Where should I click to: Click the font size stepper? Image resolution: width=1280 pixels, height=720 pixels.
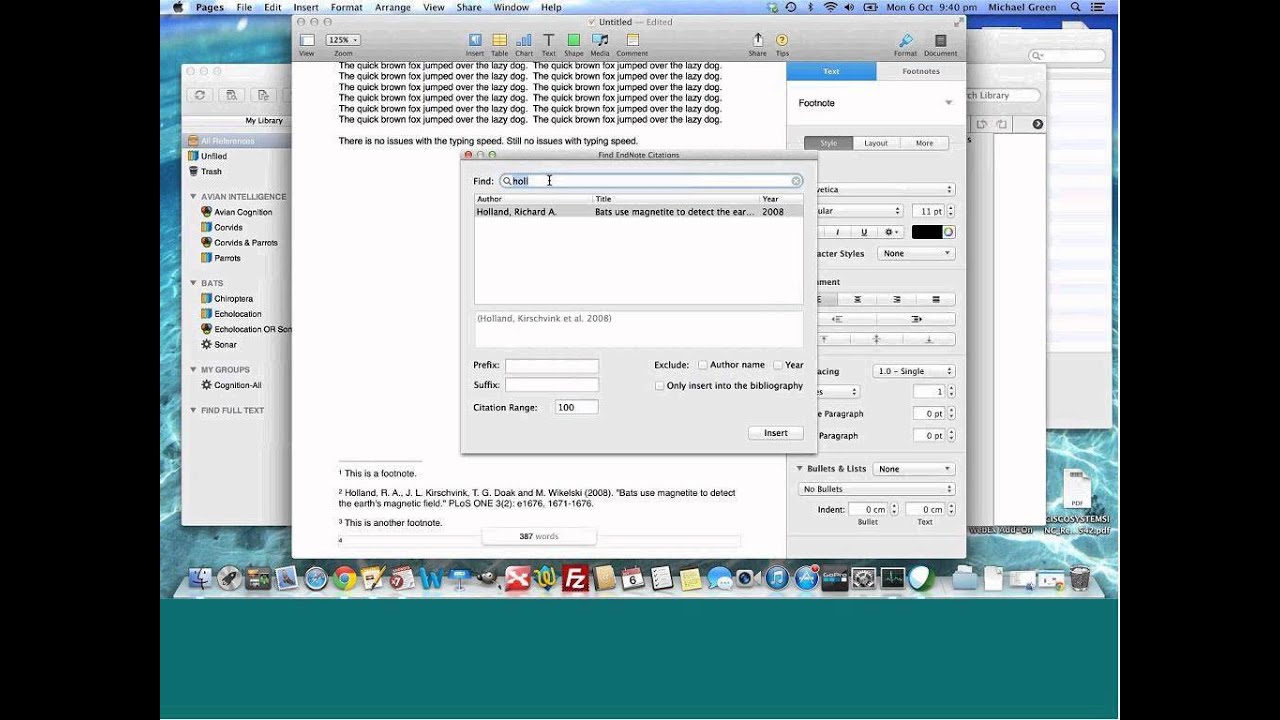[x=950, y=211]
